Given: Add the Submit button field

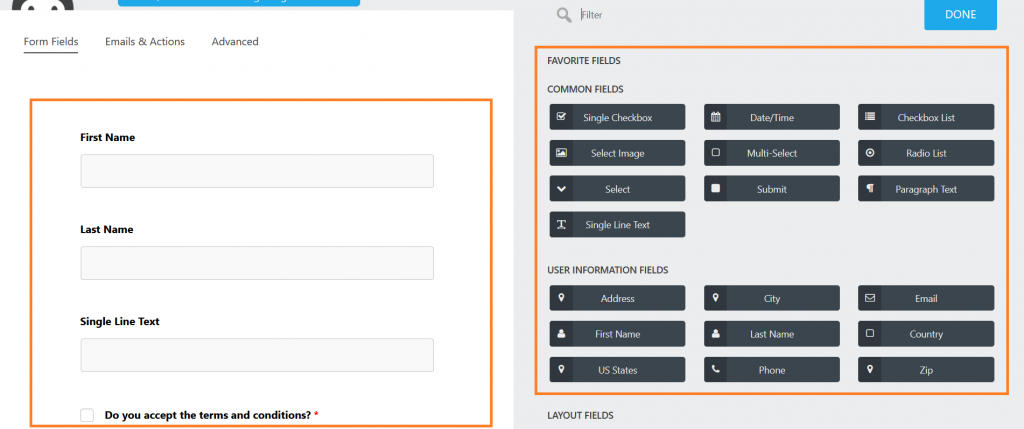Looking at the screenshot, I should (771, 189).
